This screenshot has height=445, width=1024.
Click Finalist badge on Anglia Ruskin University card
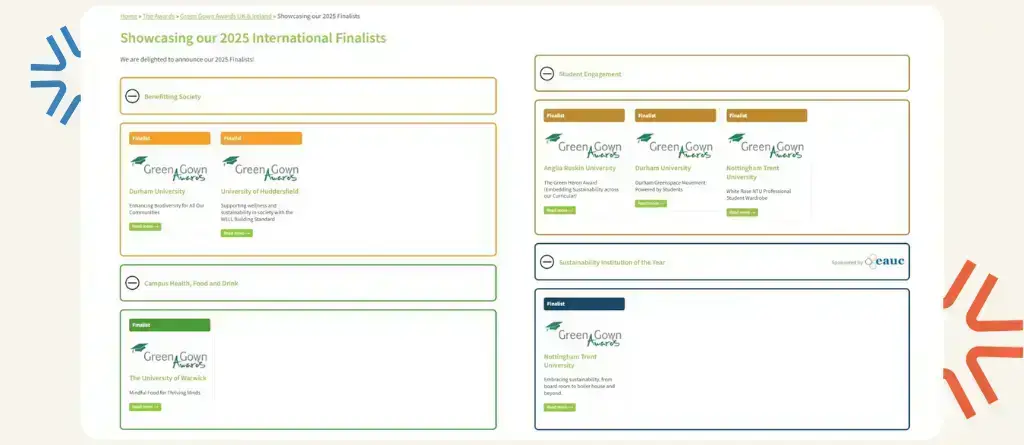(x=584, y=116)
